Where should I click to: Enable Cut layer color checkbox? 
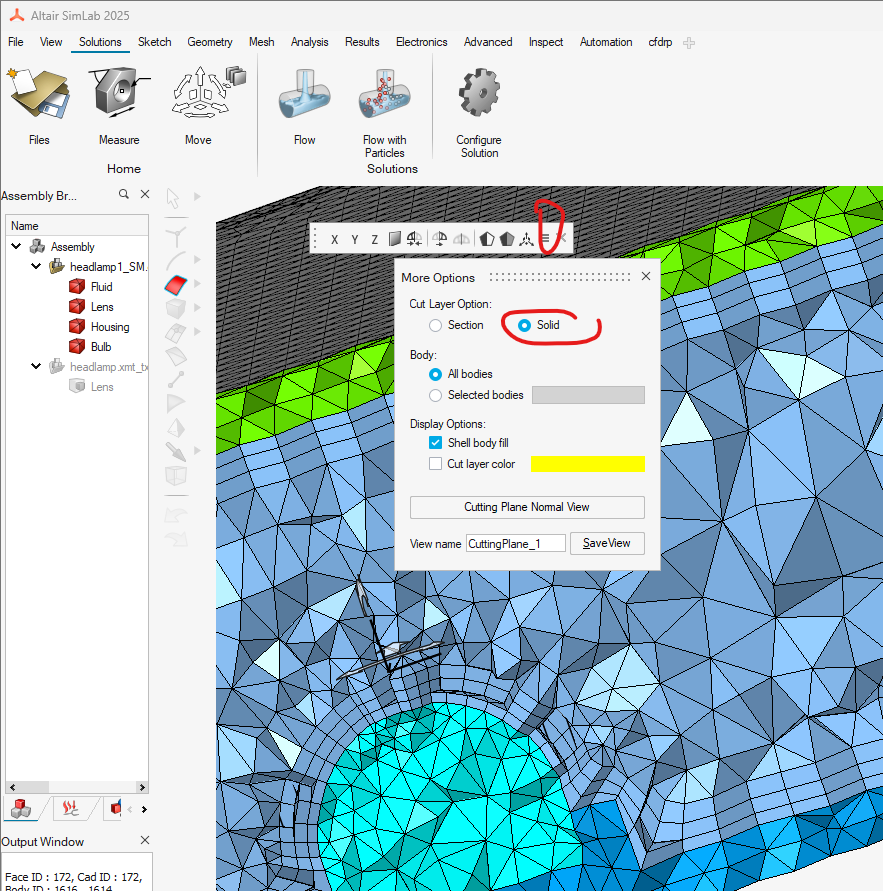pos(435,464)
